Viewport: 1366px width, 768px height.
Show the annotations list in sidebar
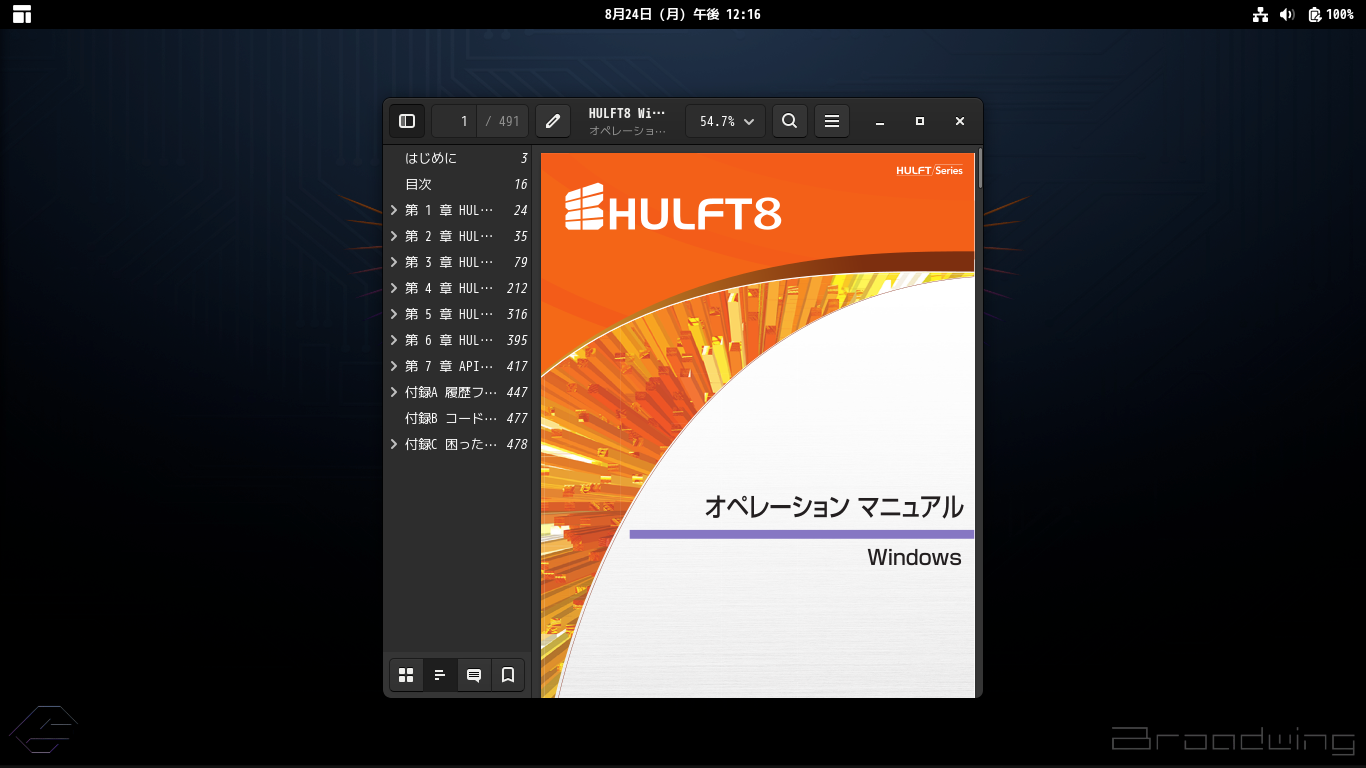pos(474,675)
